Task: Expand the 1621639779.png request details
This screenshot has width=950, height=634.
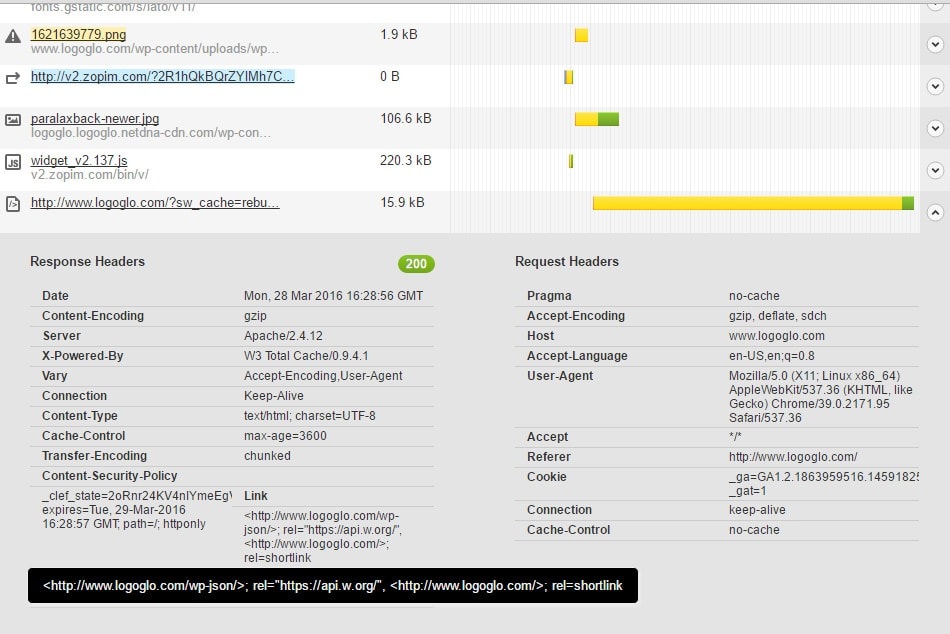Action: tap(935, 45)
